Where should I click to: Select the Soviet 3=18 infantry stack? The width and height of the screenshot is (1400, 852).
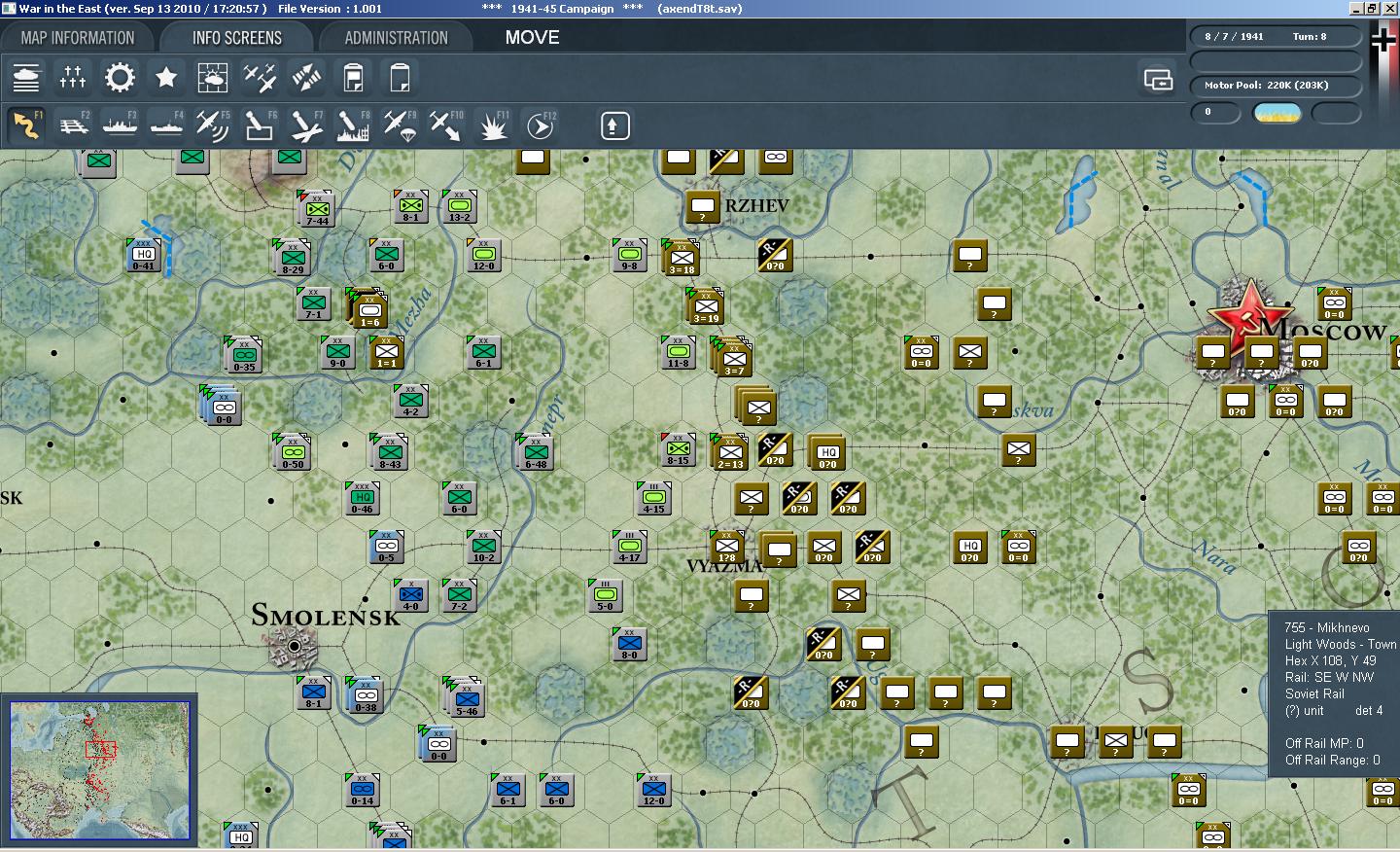(x=681, y=257)
